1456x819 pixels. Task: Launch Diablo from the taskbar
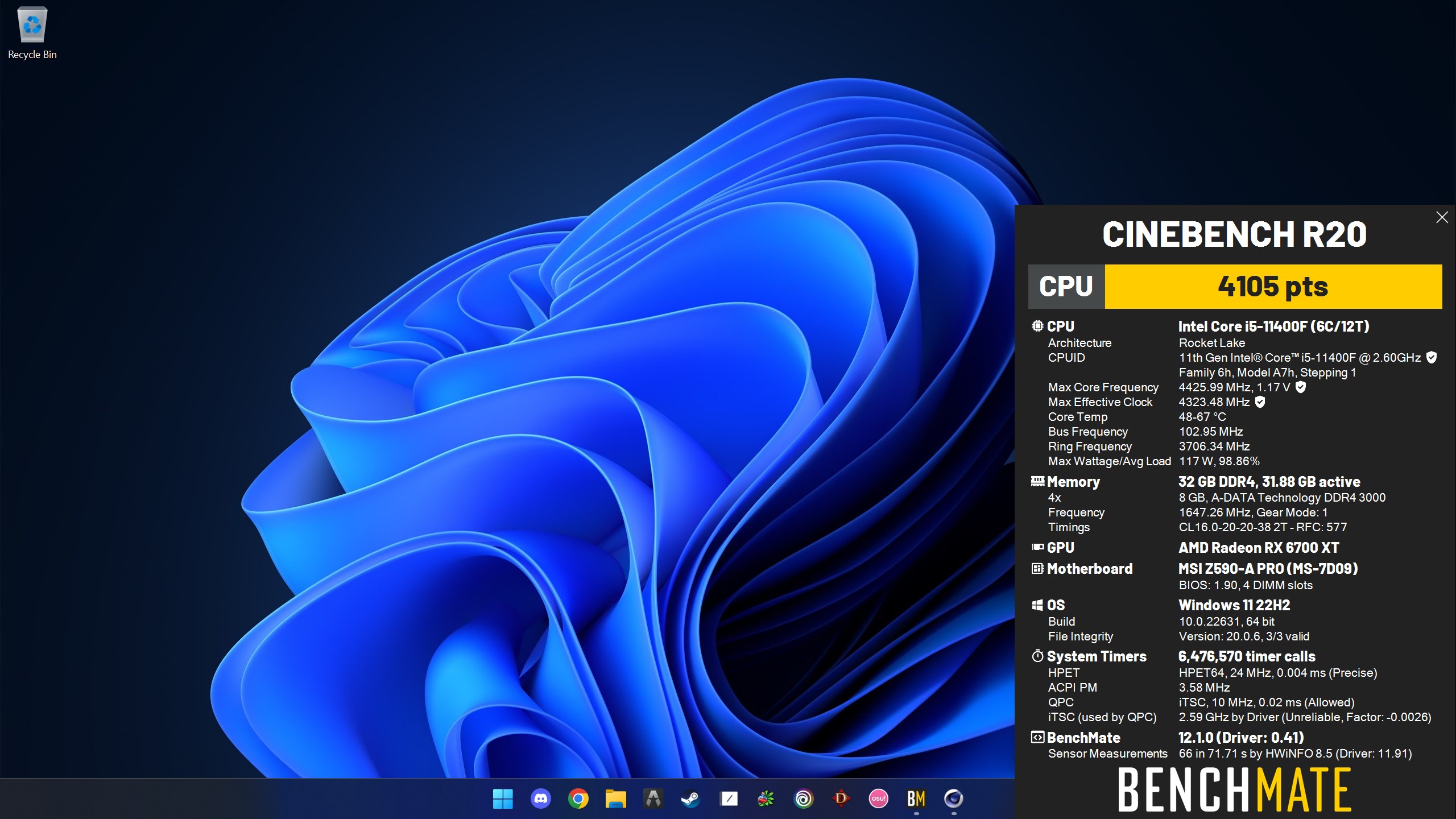click(841, 799)
